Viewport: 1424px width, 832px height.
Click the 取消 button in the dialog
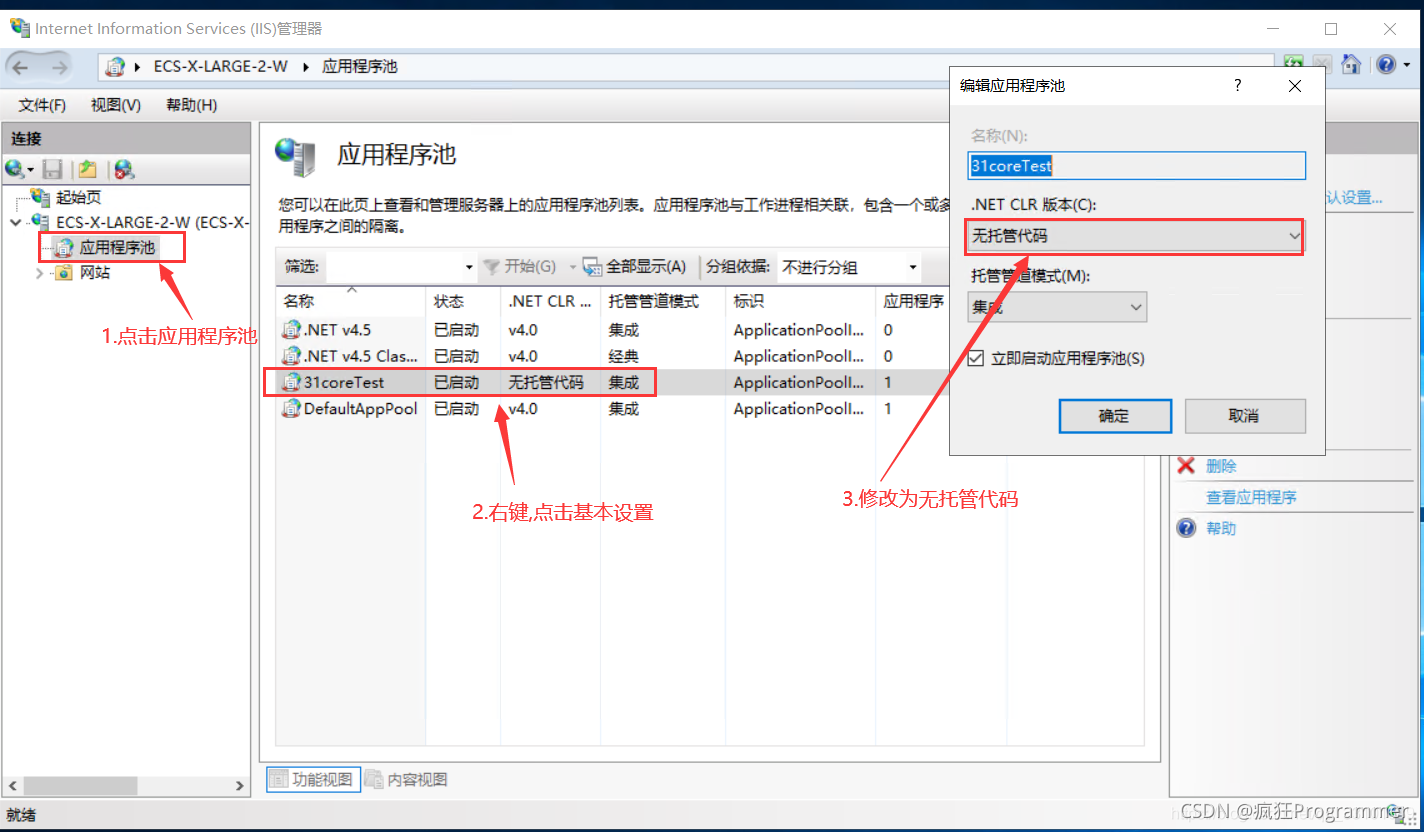[x=1244, y=416]
